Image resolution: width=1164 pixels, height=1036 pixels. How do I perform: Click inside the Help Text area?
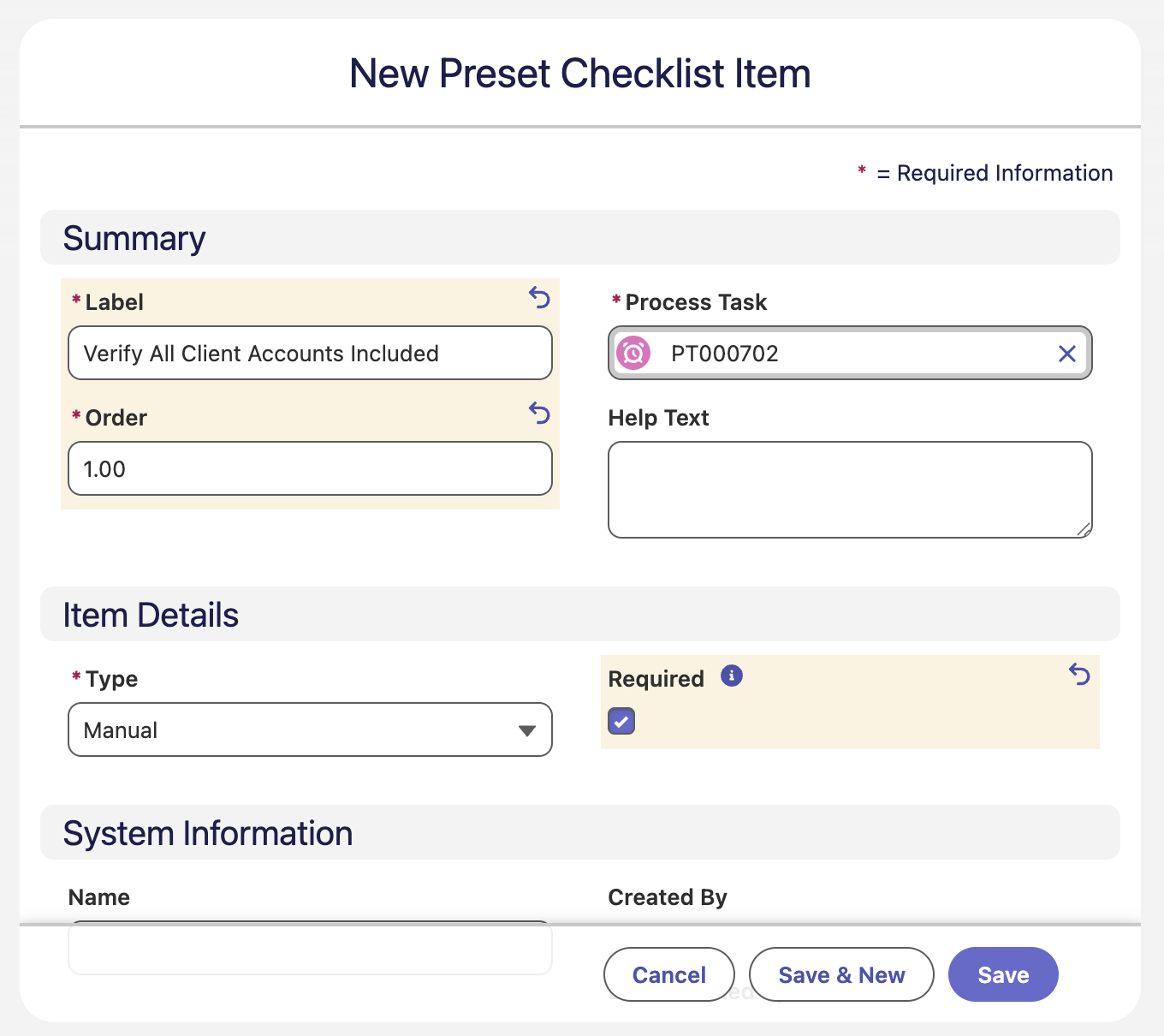point(850,490)
